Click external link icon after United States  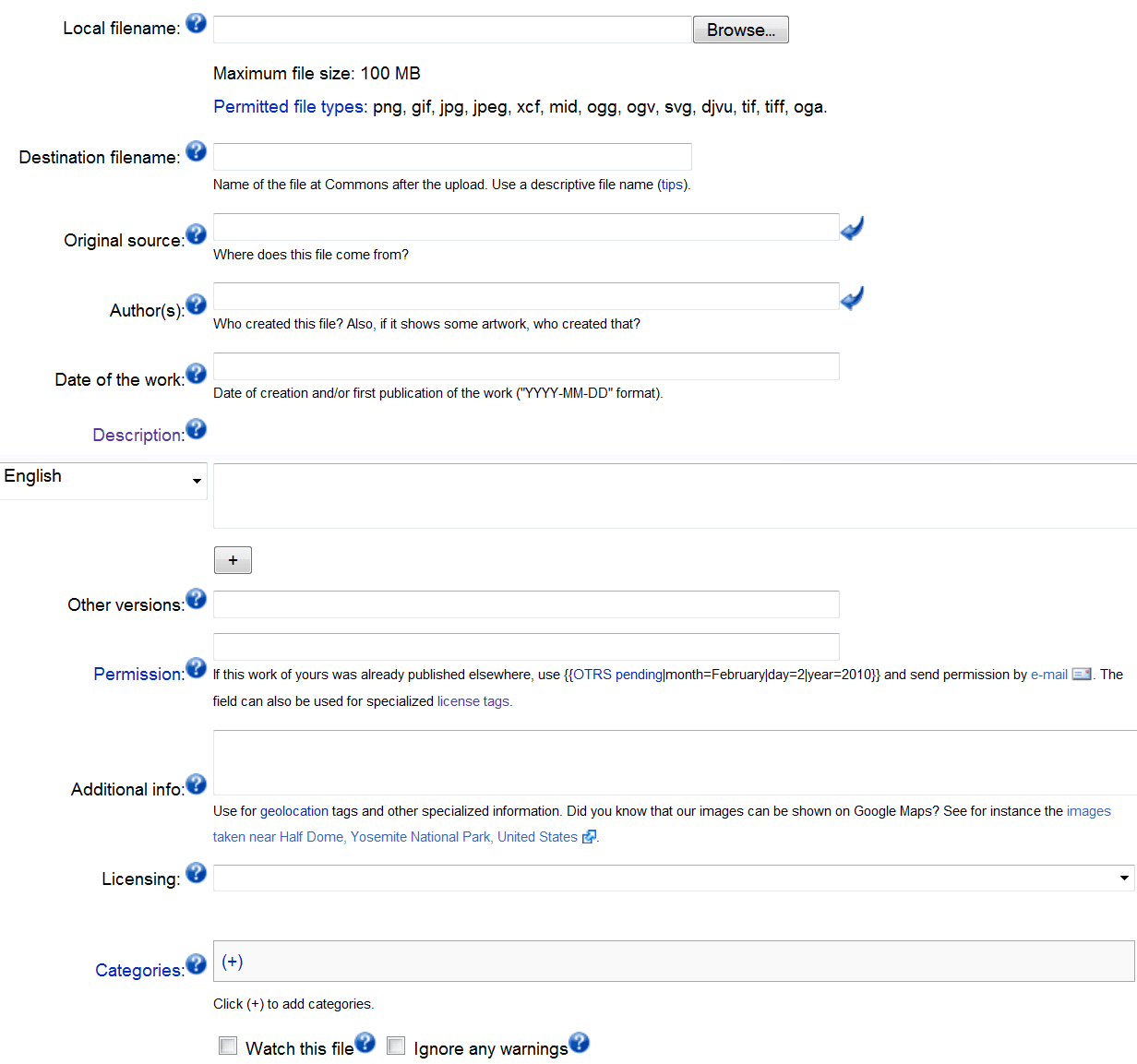(x=589, y=837)
